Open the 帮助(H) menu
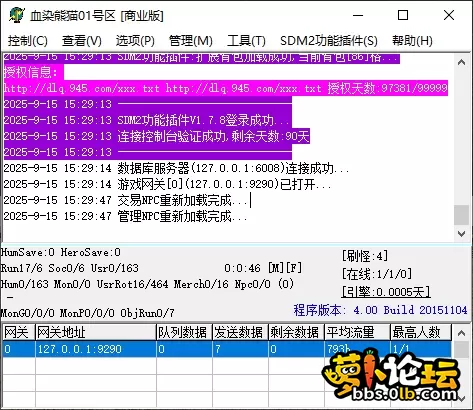The image size is (473, 410). [412, 41]
